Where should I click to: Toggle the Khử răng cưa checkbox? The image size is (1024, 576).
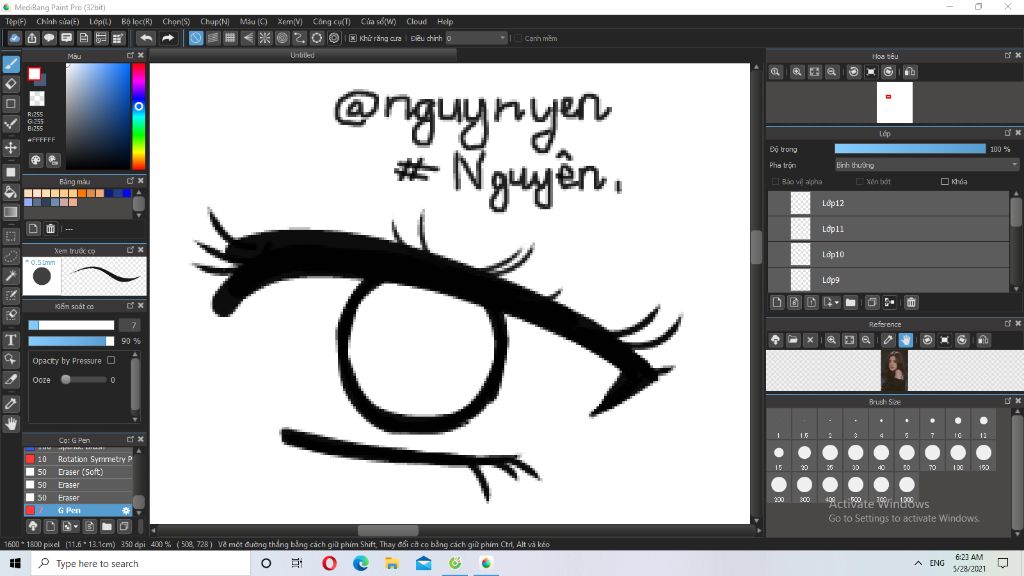353,38
